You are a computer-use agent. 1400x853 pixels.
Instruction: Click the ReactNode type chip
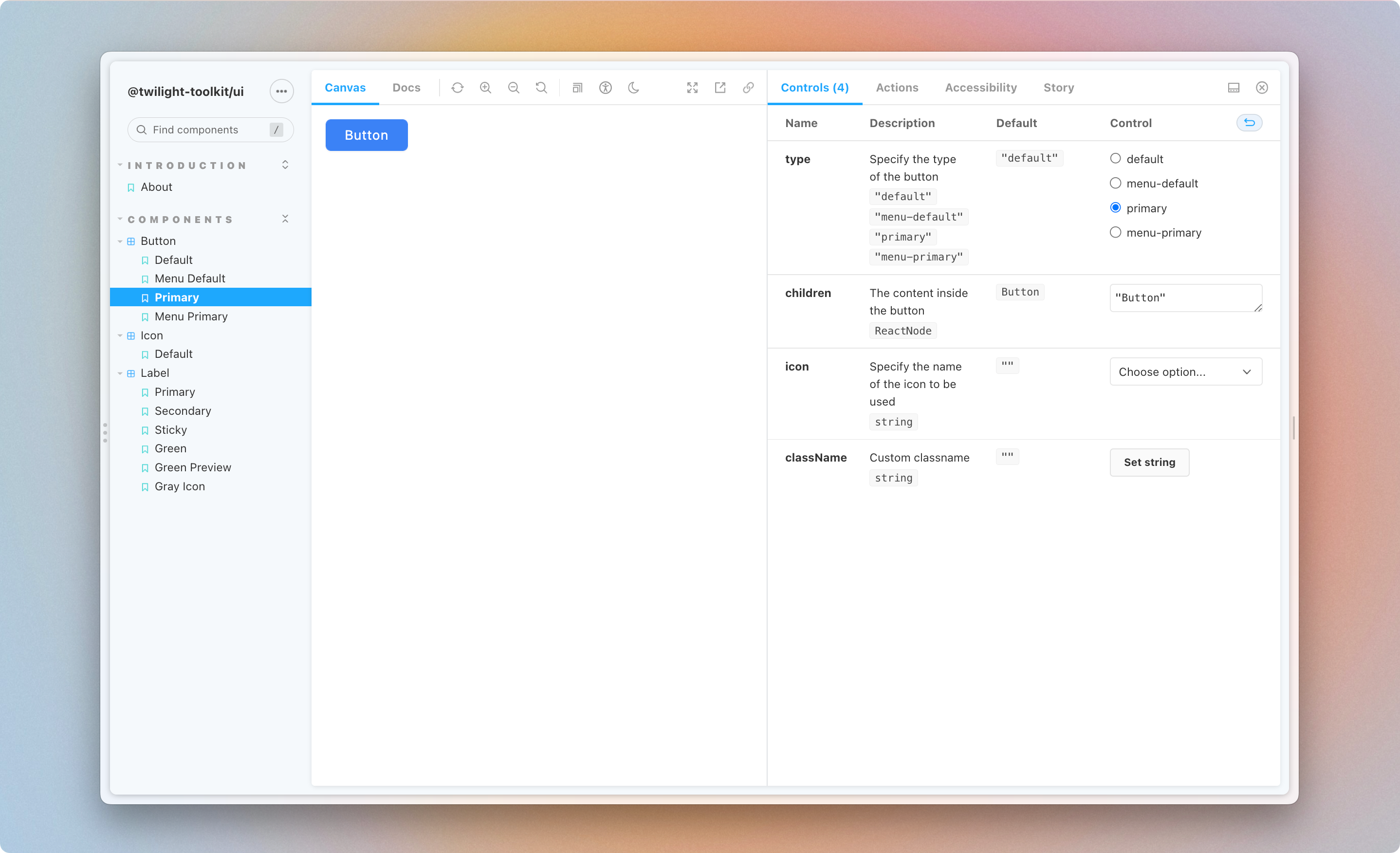(903, 331)
